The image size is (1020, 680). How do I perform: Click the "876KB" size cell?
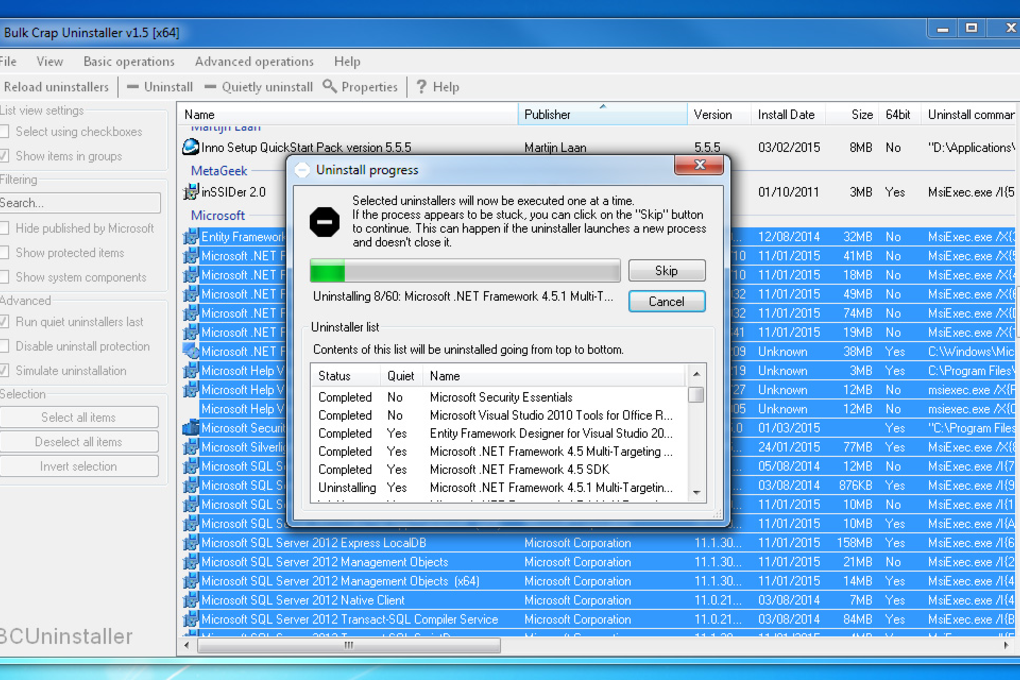856,485
